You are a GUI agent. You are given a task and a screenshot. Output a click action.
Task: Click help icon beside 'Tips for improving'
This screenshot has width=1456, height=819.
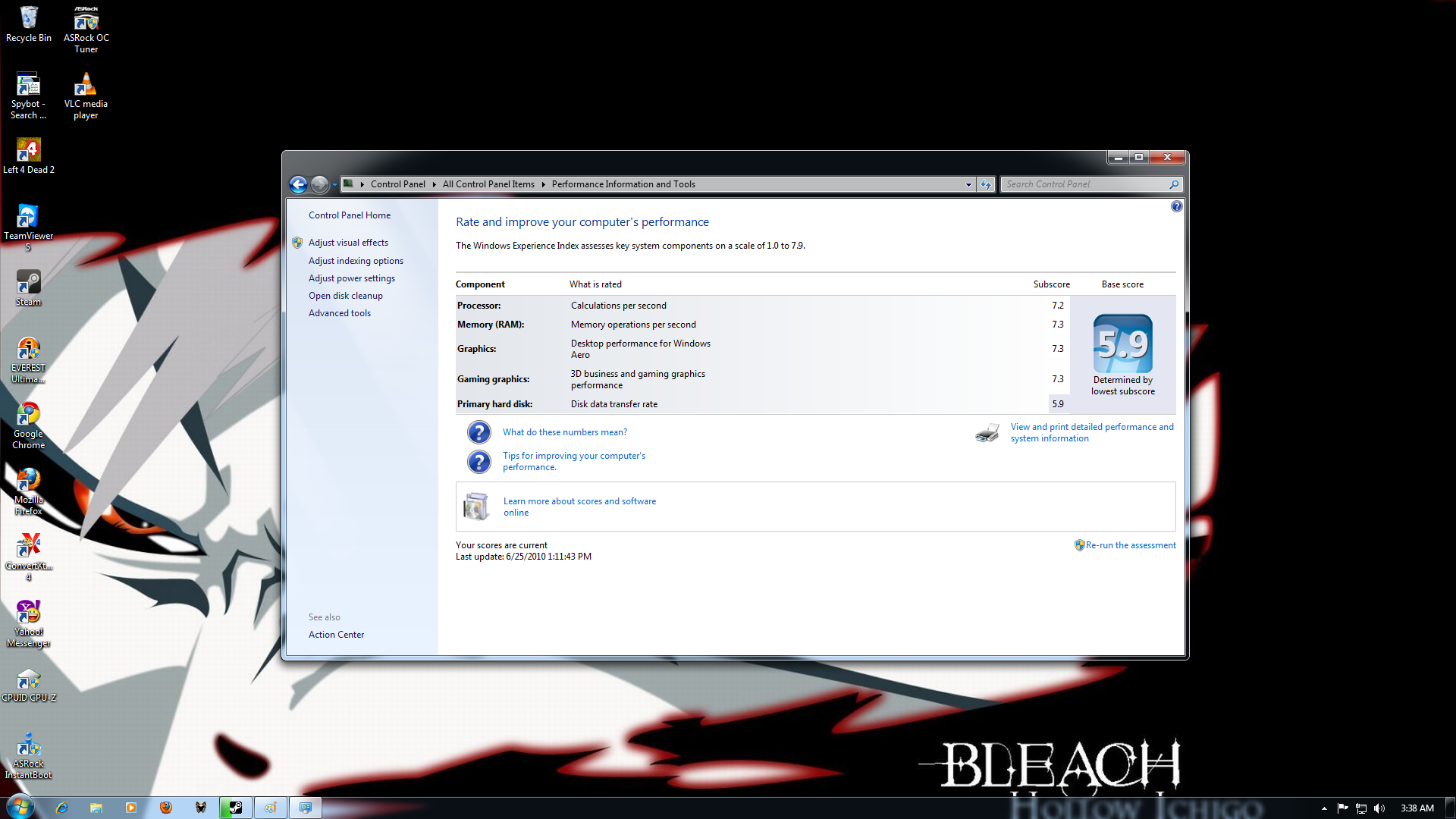coord(479,461)
